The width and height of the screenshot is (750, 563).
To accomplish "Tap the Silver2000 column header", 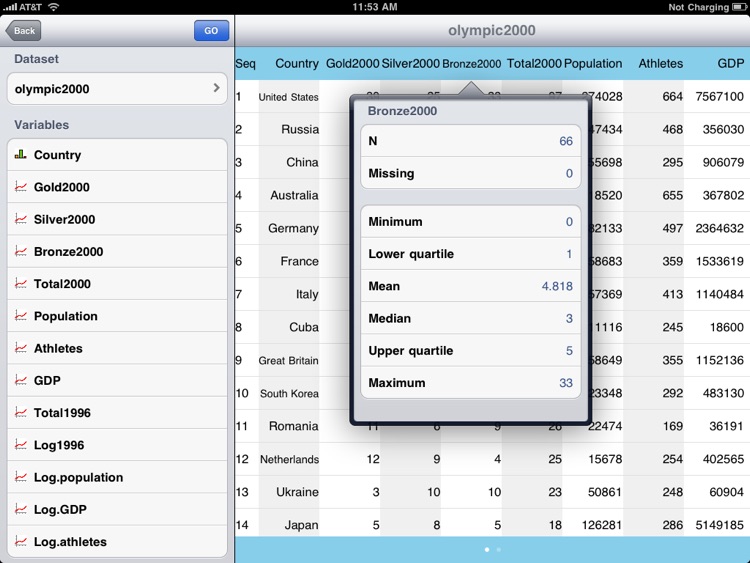I will (x=410, y=64).
